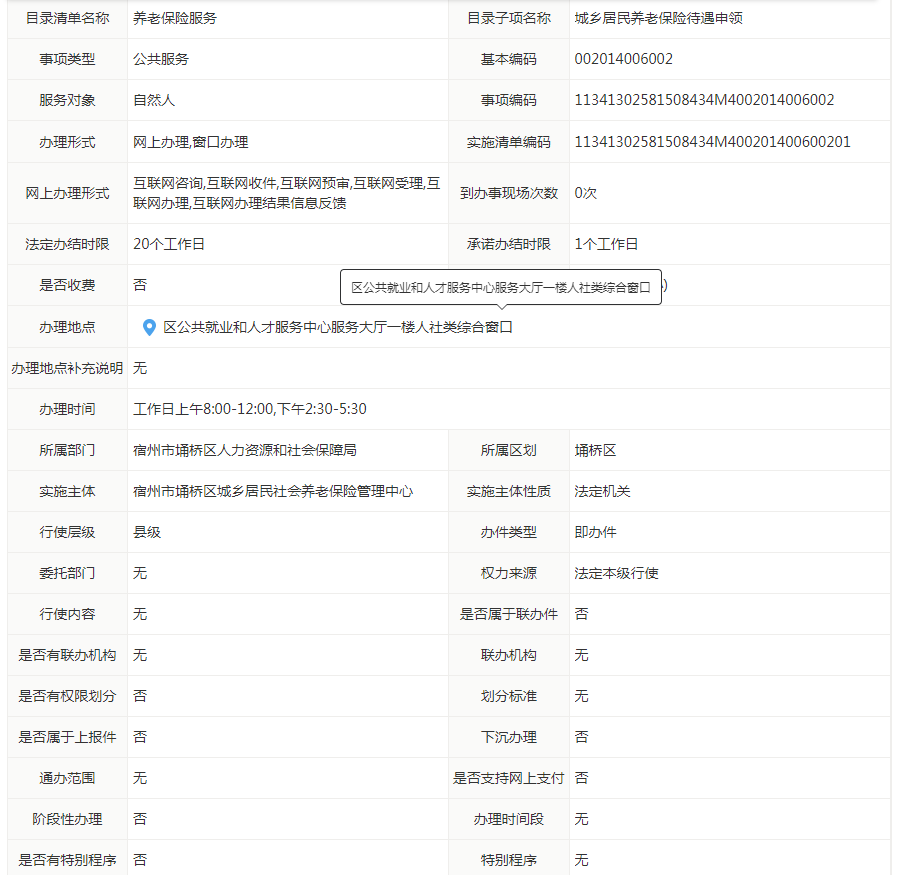Click the 网上办理,窗口办理 handling form text

tap(190, 142)
